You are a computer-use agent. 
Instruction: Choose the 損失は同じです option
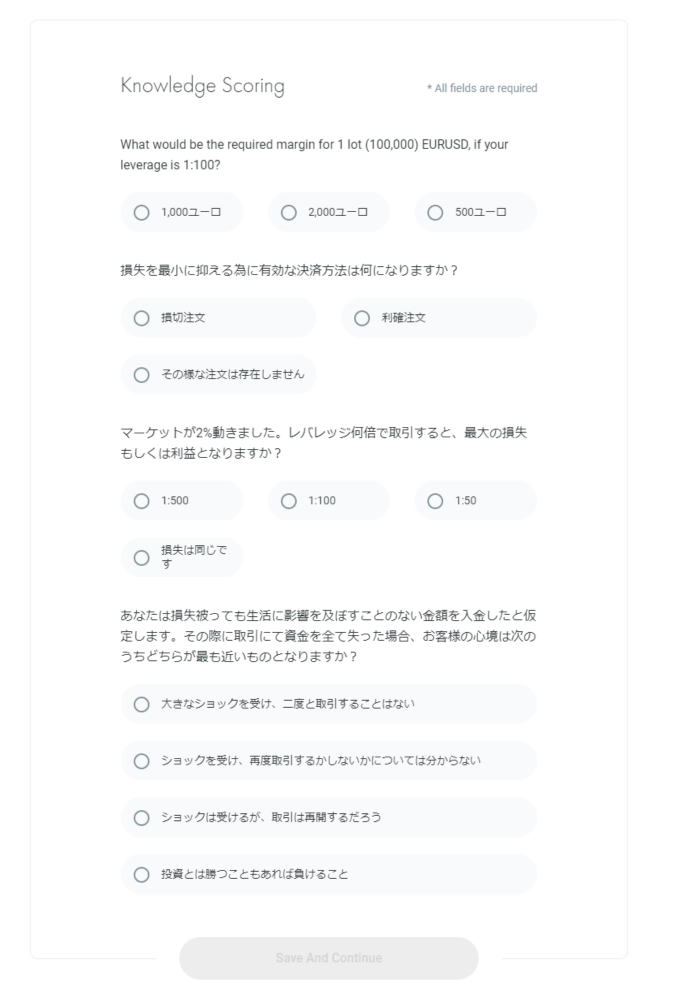[182, 557]
